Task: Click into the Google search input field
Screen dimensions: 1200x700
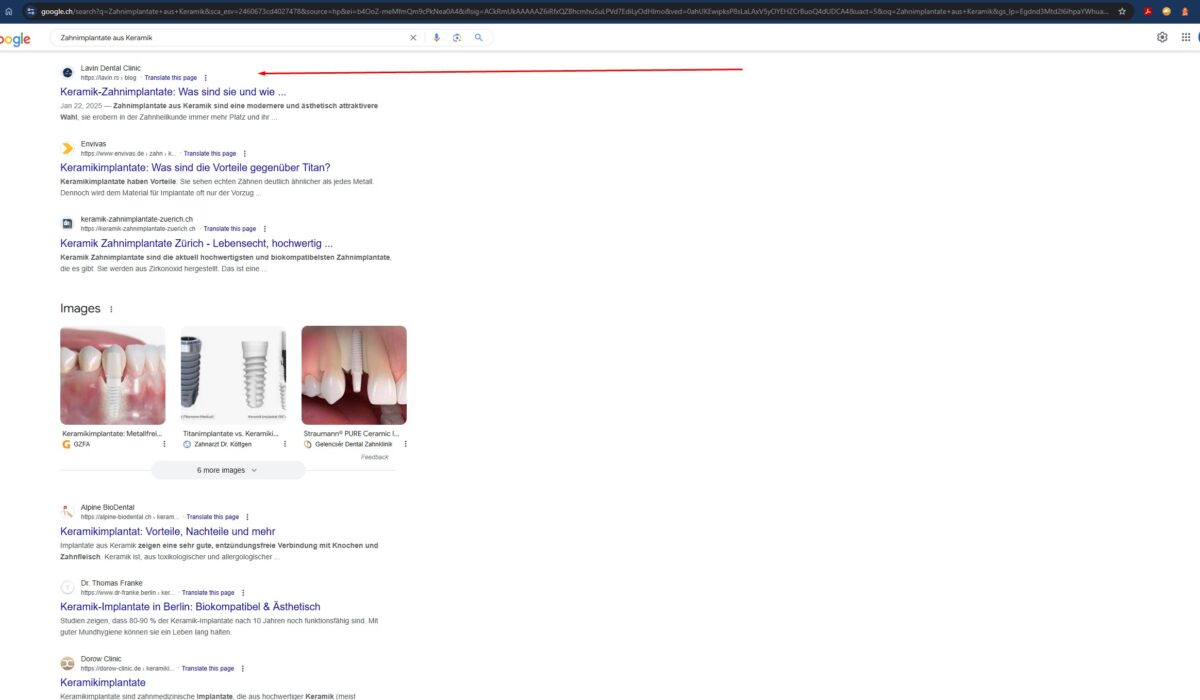Action: 230,37
